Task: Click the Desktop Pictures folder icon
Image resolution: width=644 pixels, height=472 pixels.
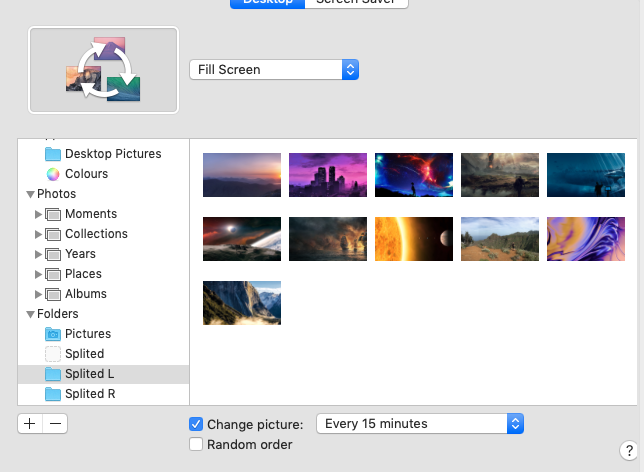Action: point(53,154)
